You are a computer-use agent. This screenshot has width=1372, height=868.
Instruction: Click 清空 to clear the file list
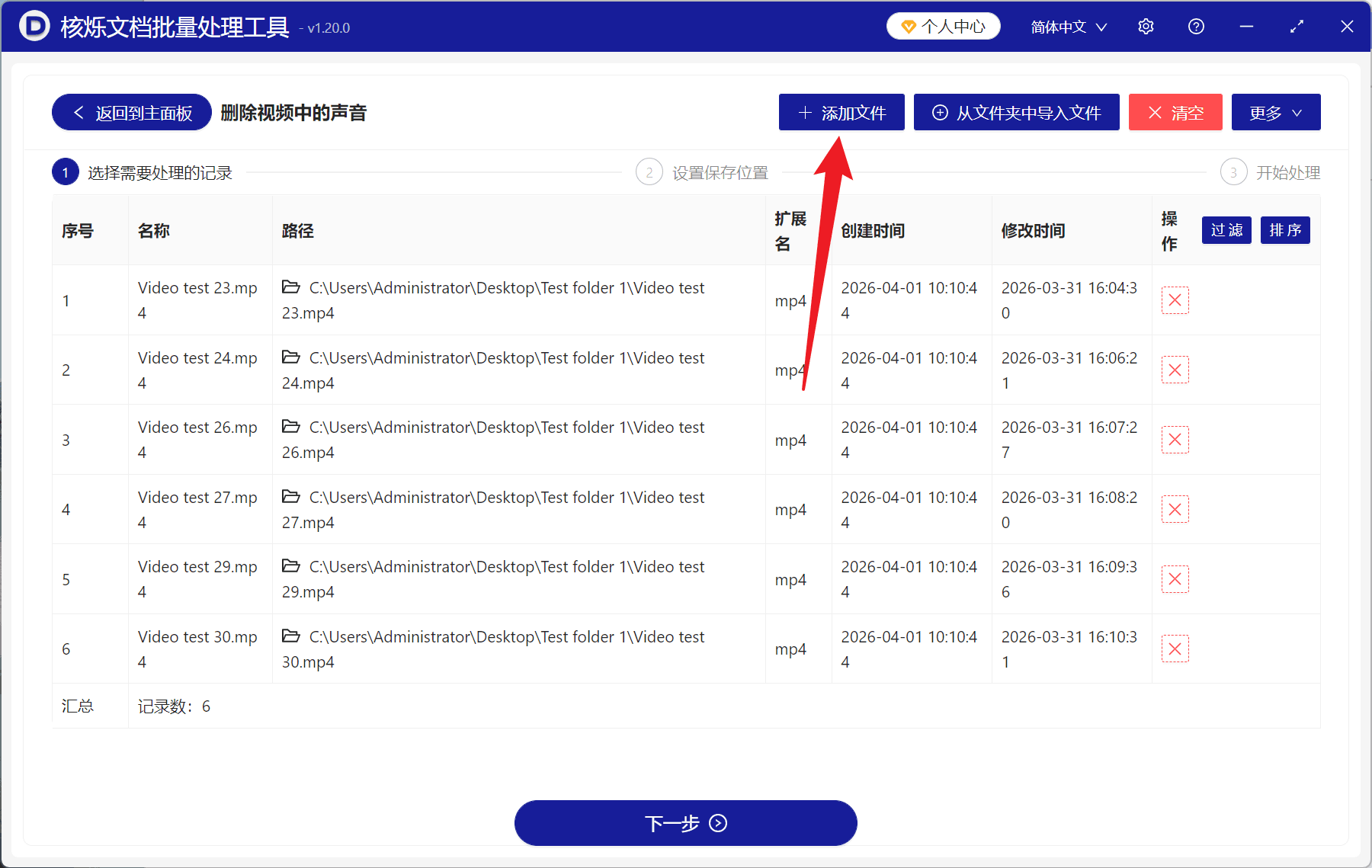click(x=1175, y=112)
